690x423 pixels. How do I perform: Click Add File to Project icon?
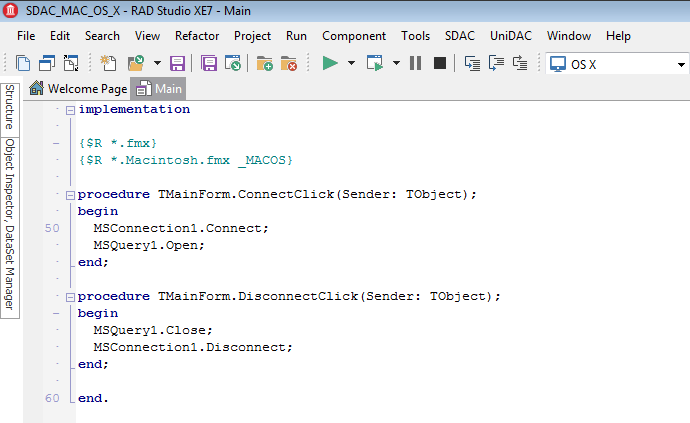(x=264, y=63)
